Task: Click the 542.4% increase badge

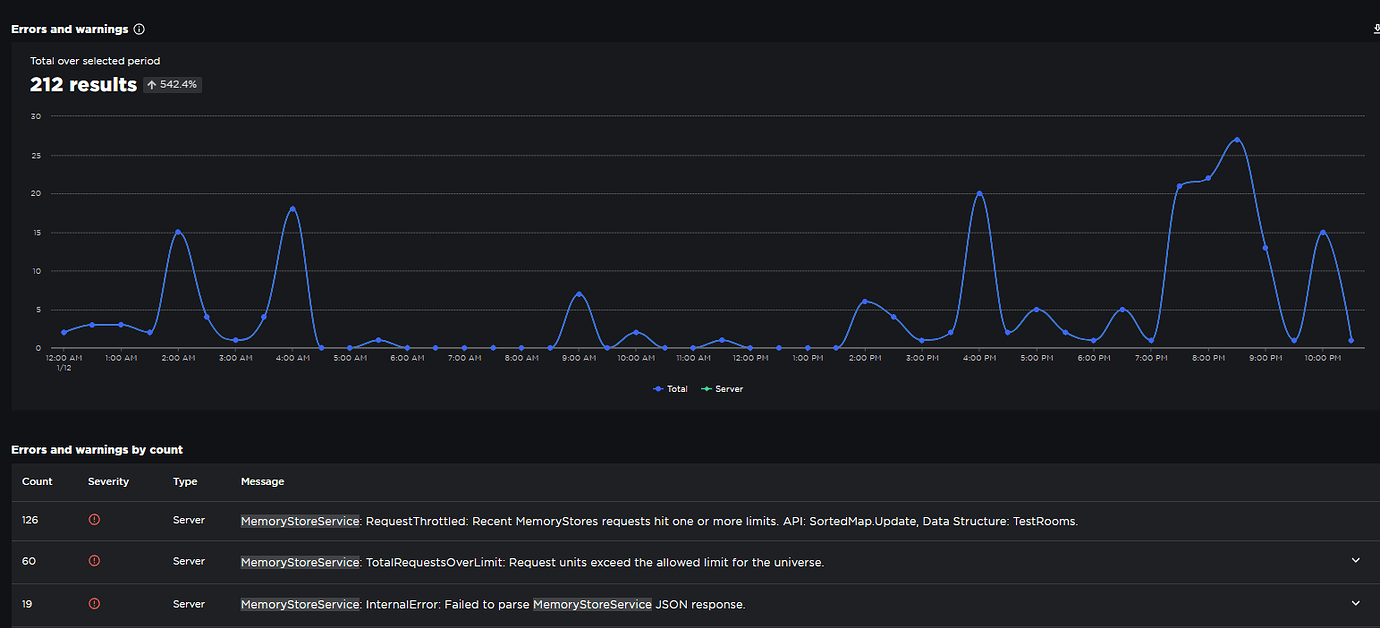Action: click(172, 84)
